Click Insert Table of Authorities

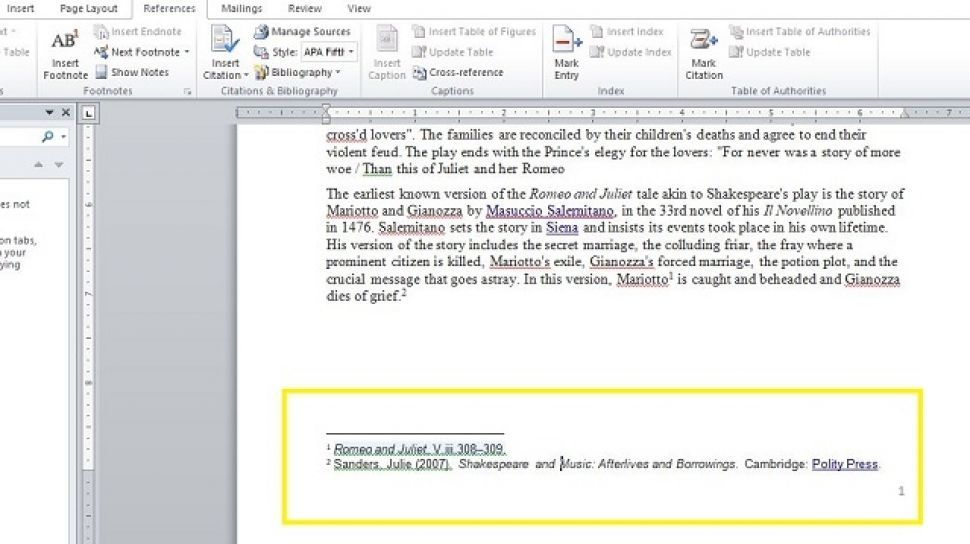[800, 32]
